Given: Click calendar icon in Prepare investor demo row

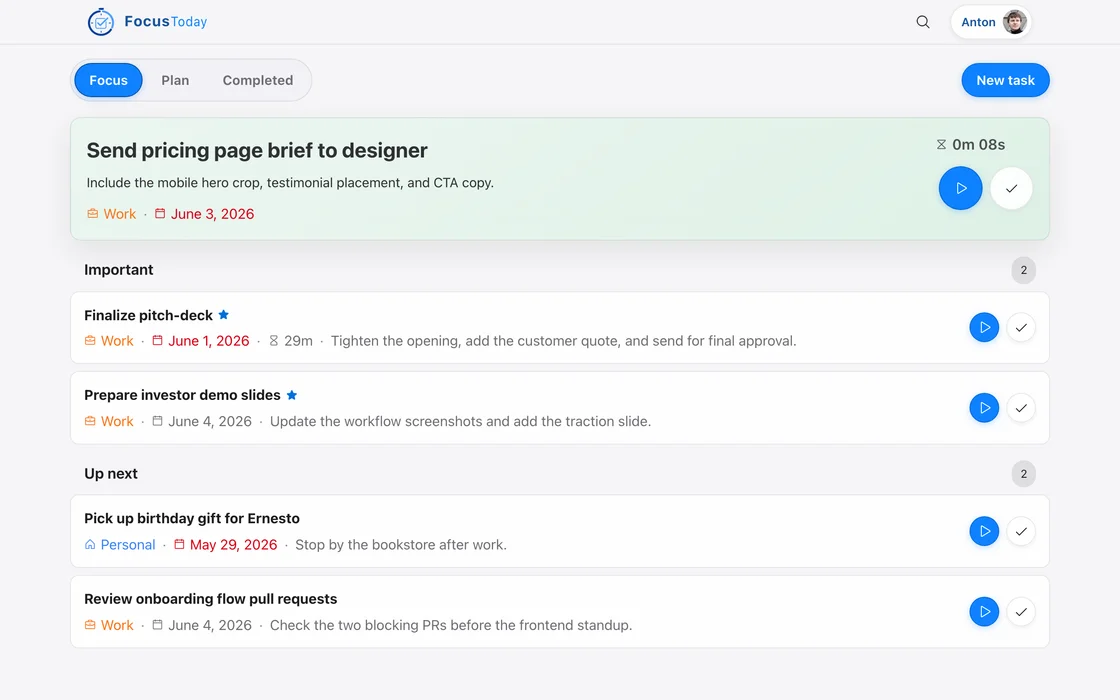Looking at the screenshot, I should tap(158, 421).
